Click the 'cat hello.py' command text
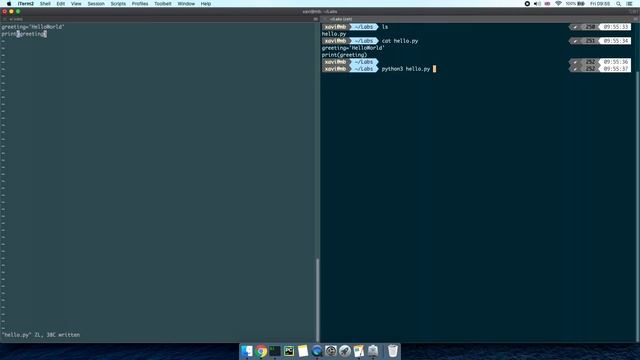The width and height of the screenshot is (640, 360). tap(400, 41)
